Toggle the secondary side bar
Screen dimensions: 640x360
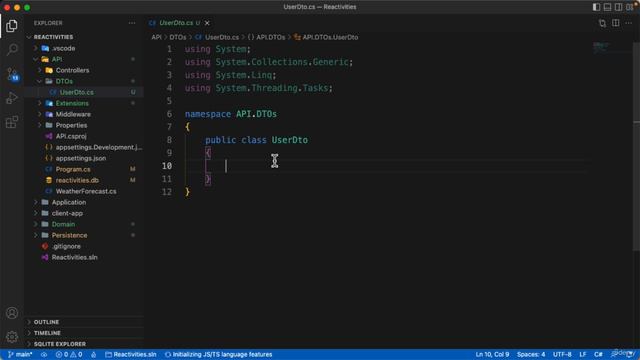point(618,7)
